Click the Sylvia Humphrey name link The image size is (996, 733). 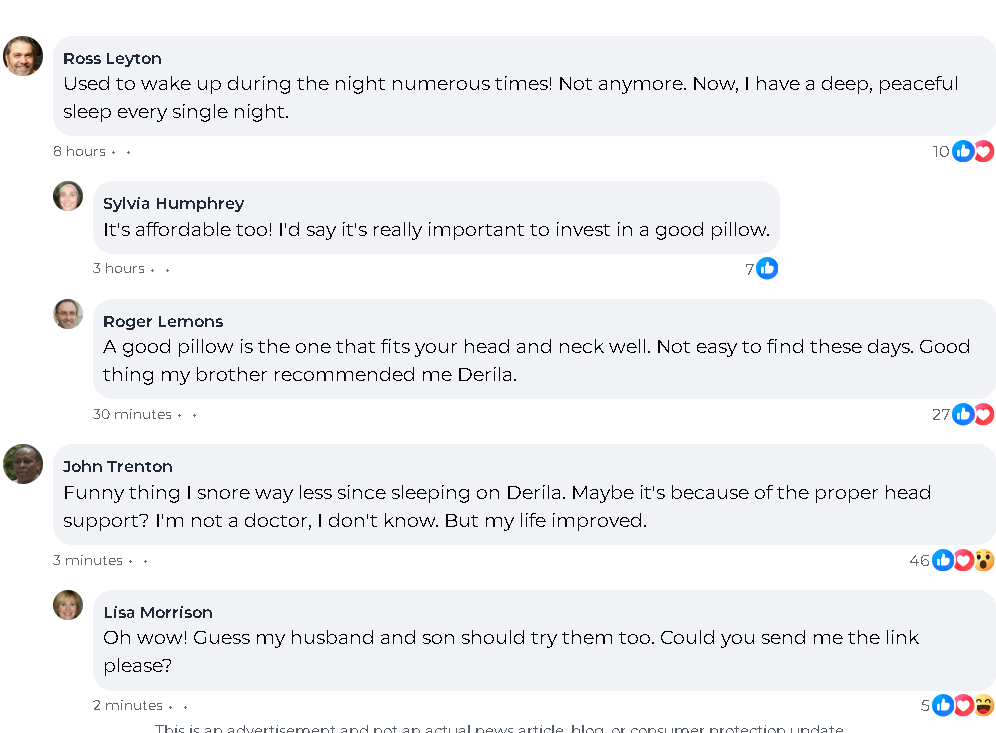(x=173, y=203)
